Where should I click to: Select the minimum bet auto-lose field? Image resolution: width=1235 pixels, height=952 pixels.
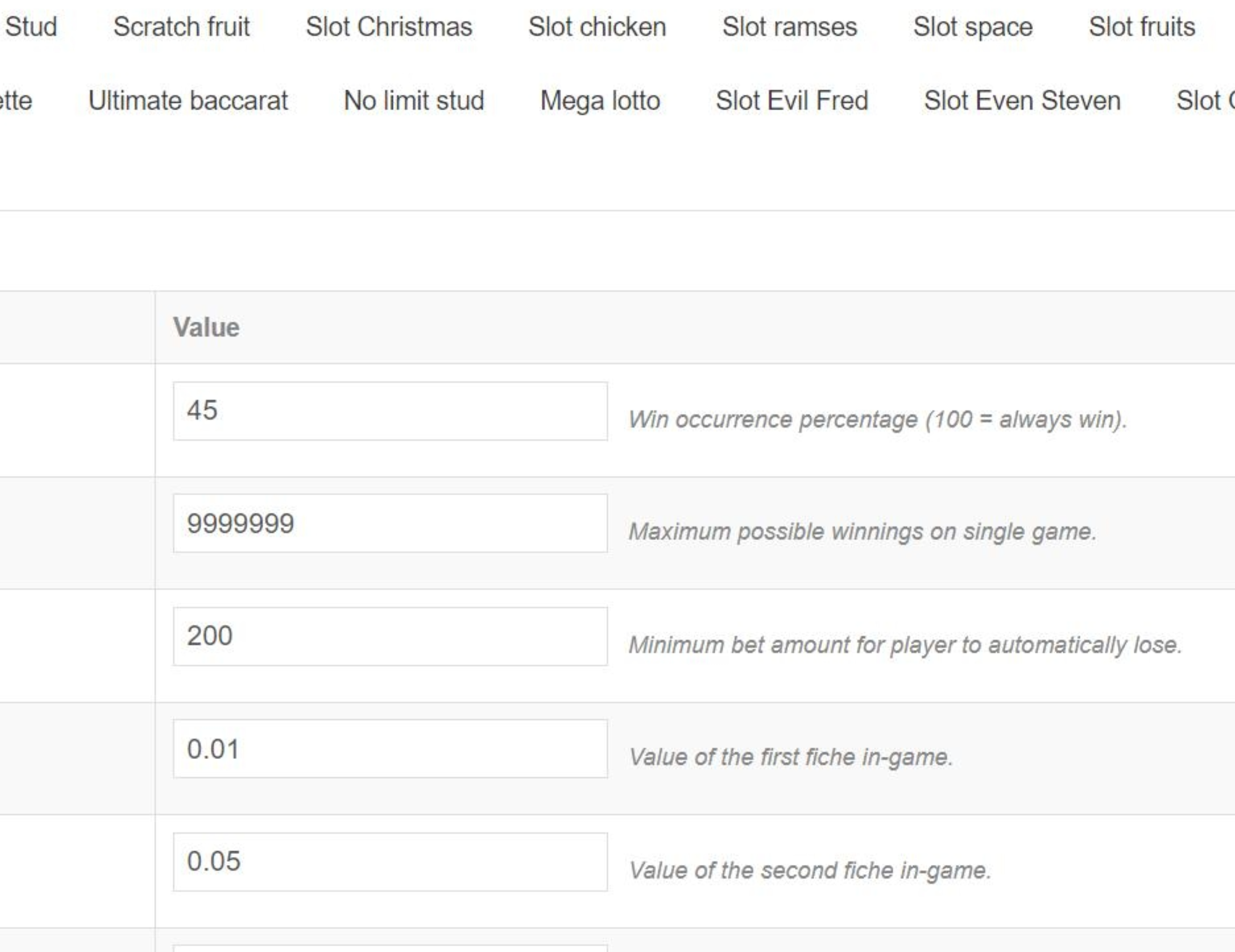point(390,637)
